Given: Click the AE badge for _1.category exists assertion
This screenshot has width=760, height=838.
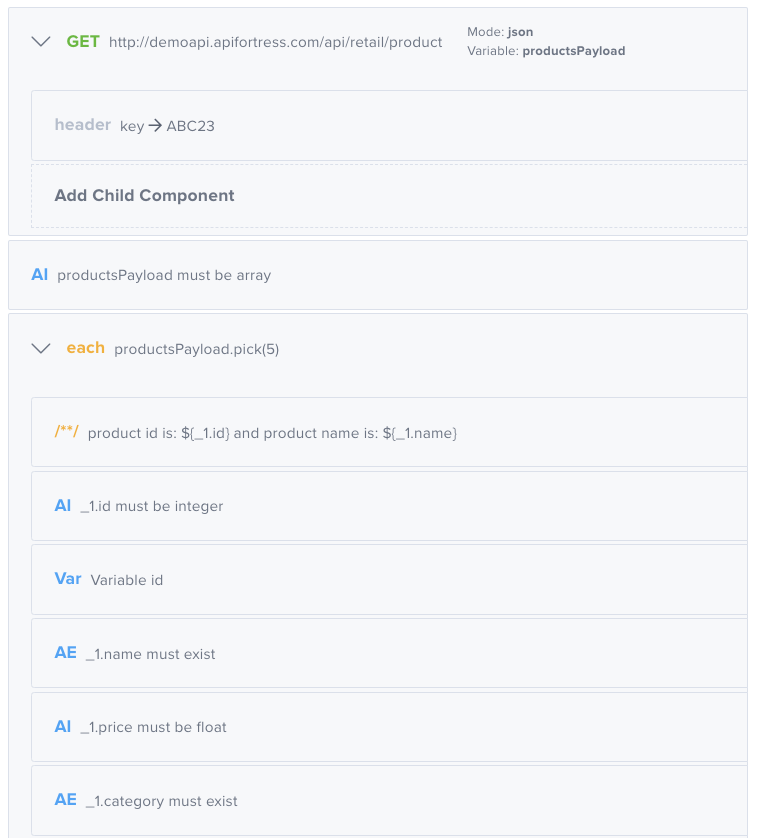Looking at the screenshot, I should 65,800.
